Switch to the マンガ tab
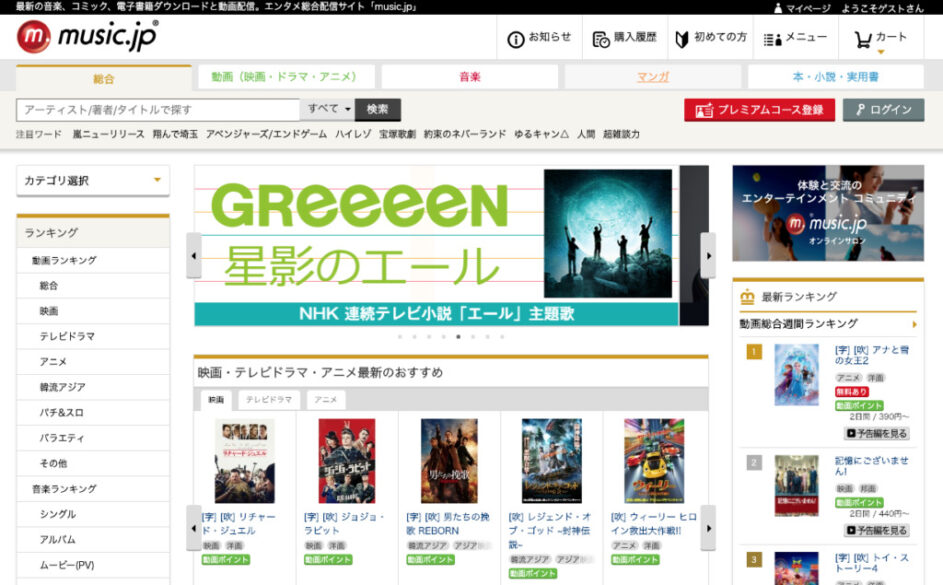This screenshot has width=943, height=585. pyautogui.click(x=653, y=77)
